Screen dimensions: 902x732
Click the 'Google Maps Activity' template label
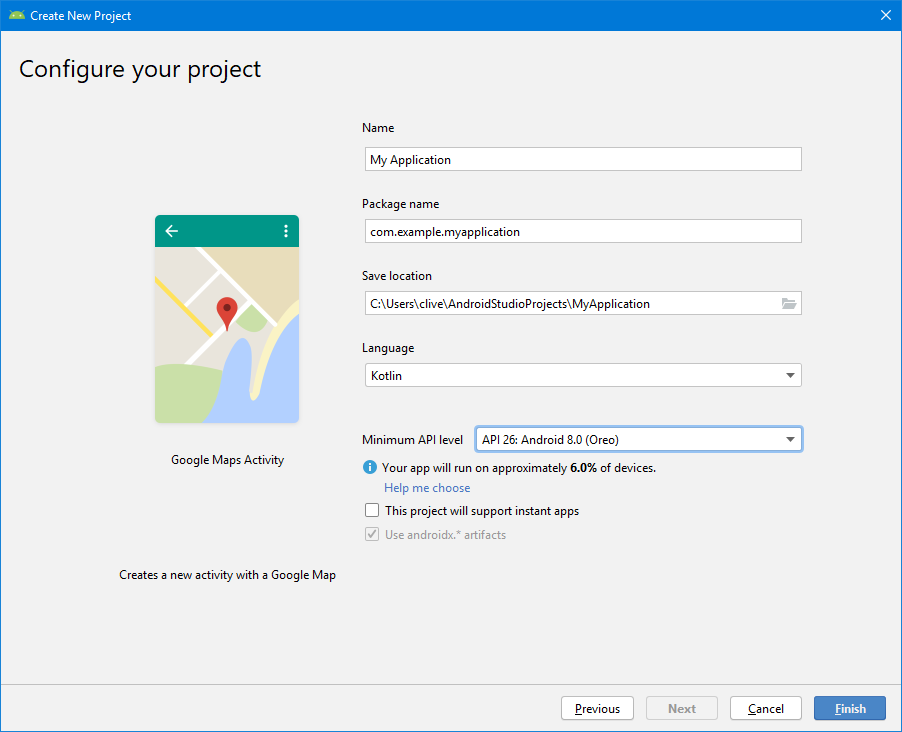point(228,460)
